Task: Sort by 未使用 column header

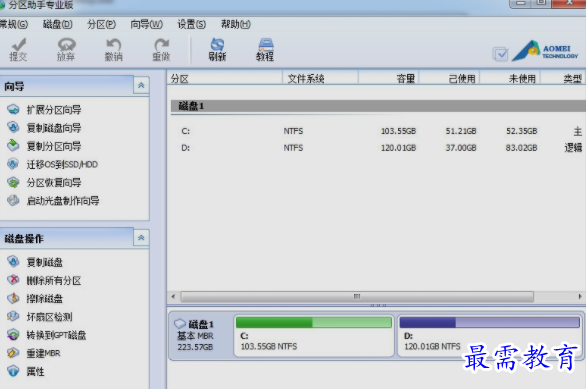Action: tap(511, 78)
